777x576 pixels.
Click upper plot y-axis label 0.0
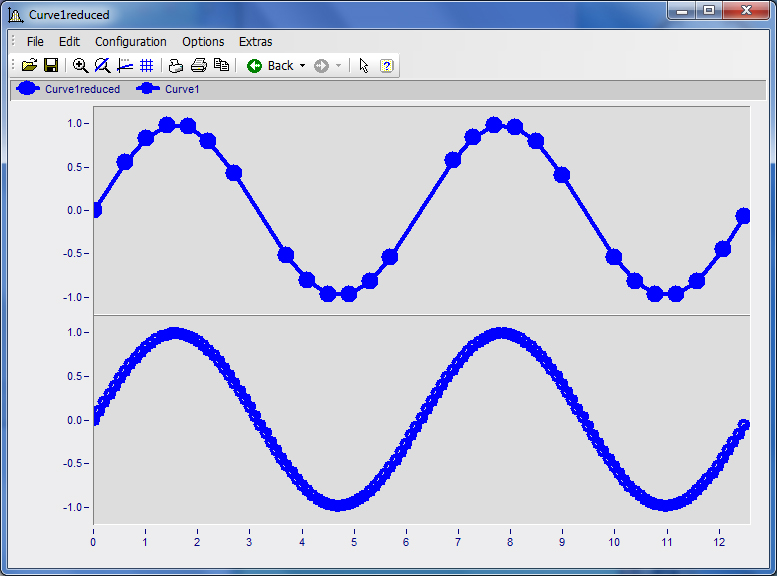[75, 211]
